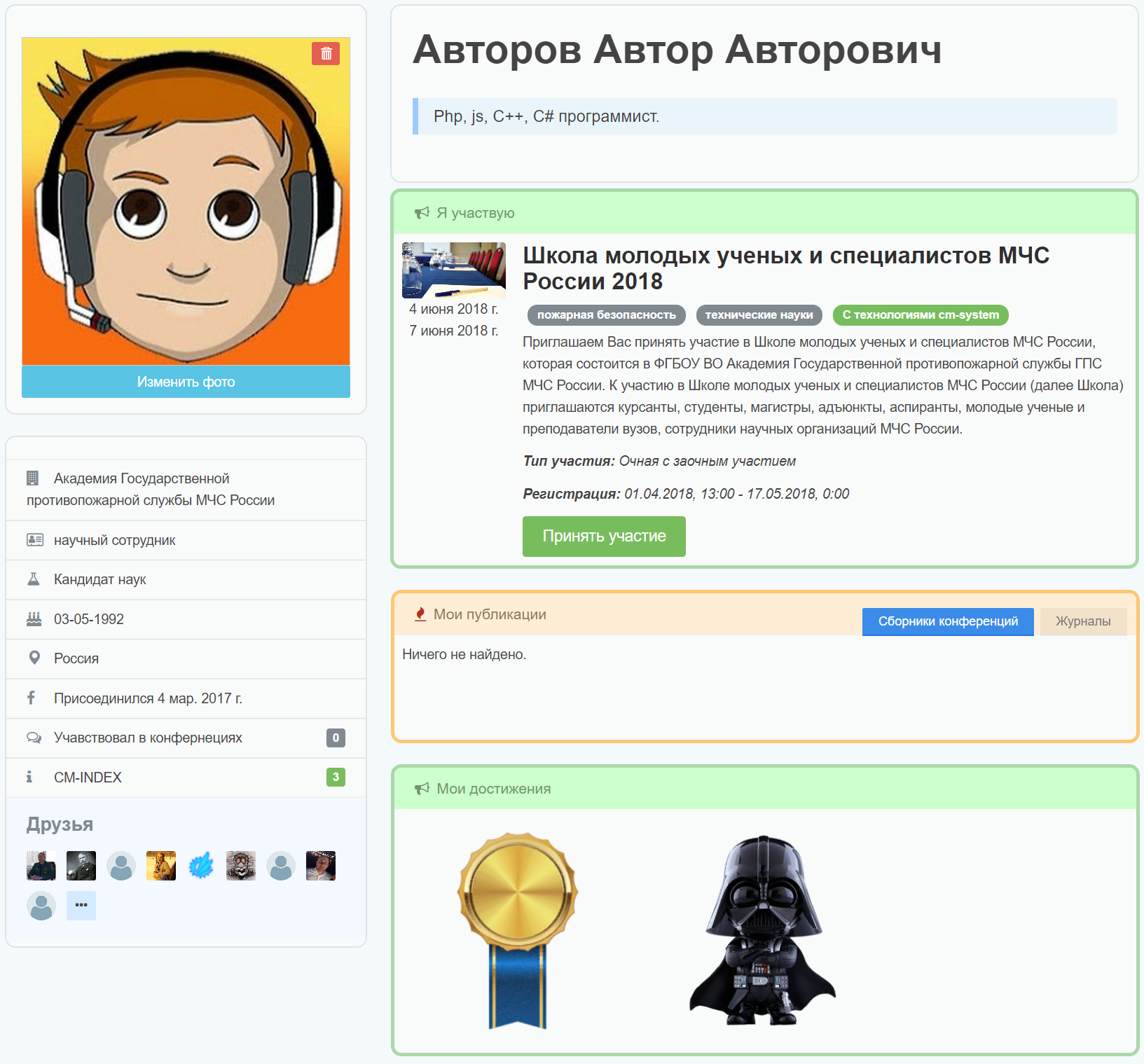Click «Изменить фото» under the avatar
This screenshot has height=1064, width=1144.
185,382
